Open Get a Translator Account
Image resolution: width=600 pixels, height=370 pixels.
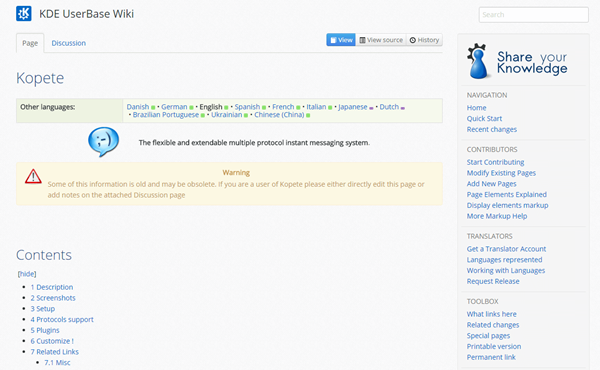(506, 249)
